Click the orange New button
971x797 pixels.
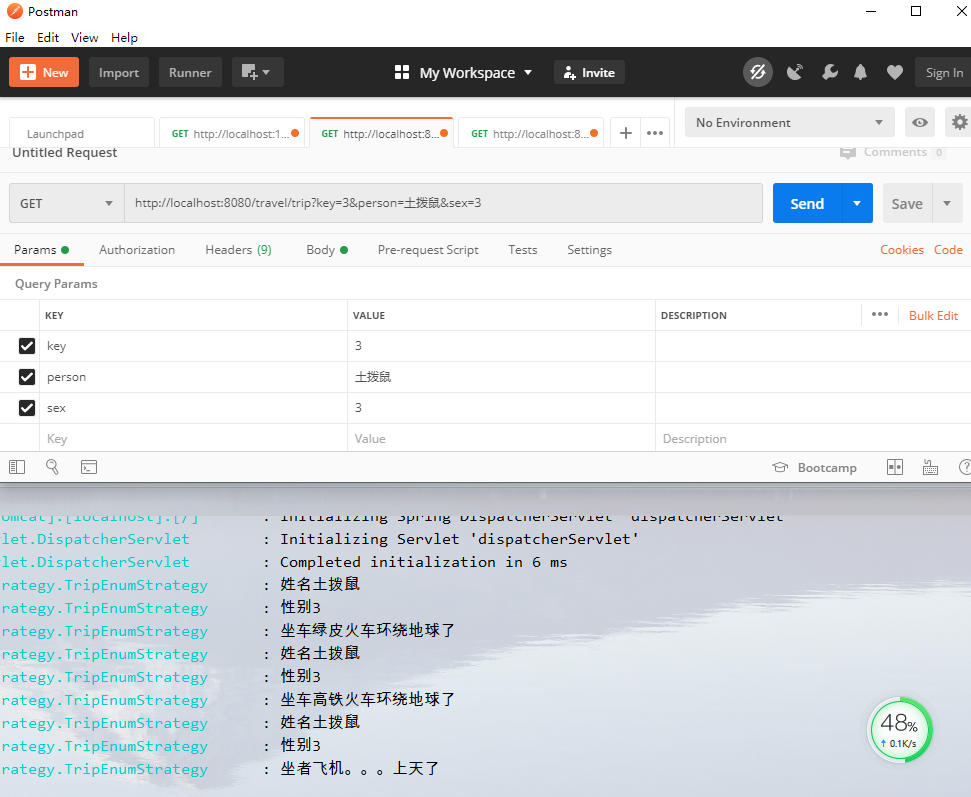coord(44,72)
